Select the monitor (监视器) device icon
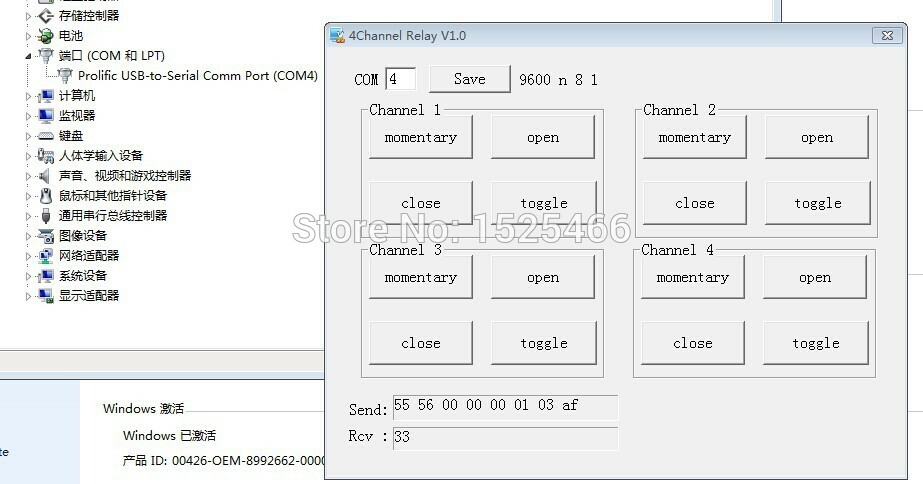Image resolution: width=923 pixels, height=484 pixels. click(x=45, y=116)
